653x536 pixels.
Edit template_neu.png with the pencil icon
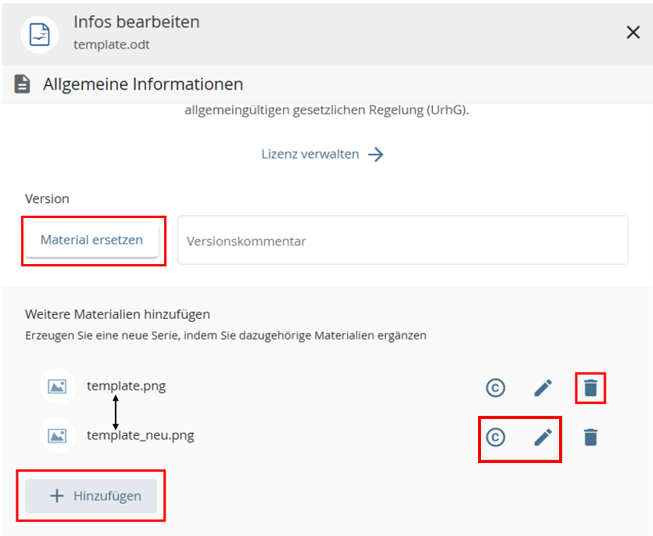[543, 437]
